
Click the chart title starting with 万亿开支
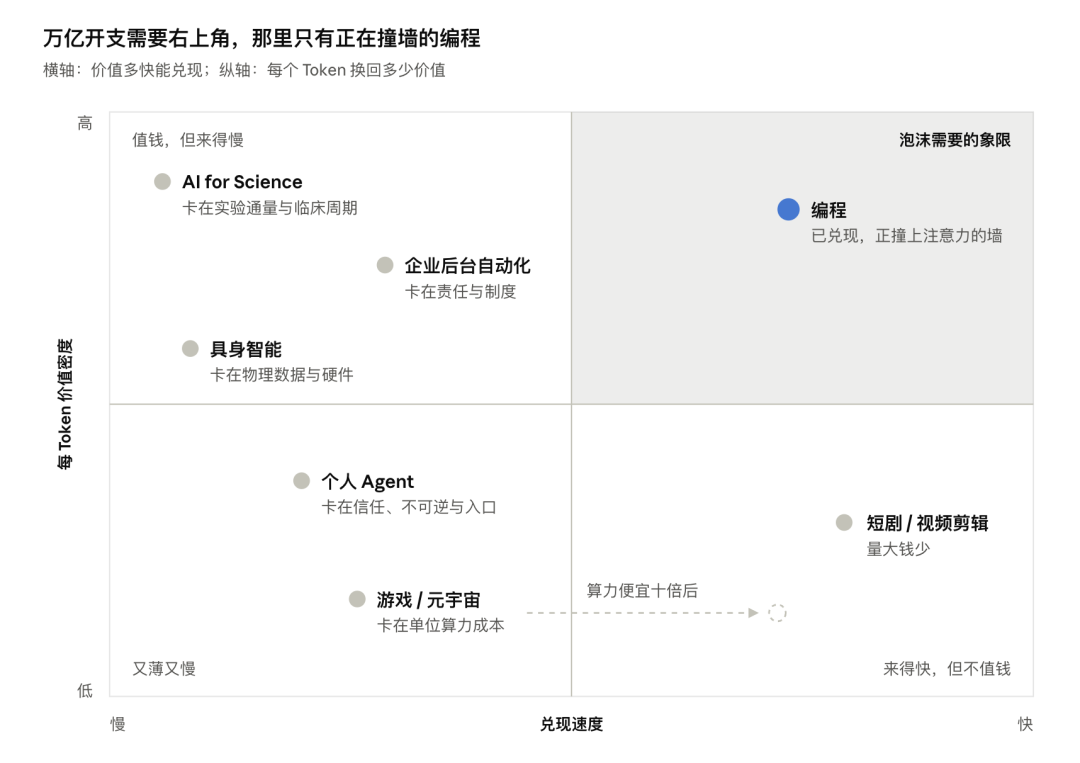[x=262, y=38]
